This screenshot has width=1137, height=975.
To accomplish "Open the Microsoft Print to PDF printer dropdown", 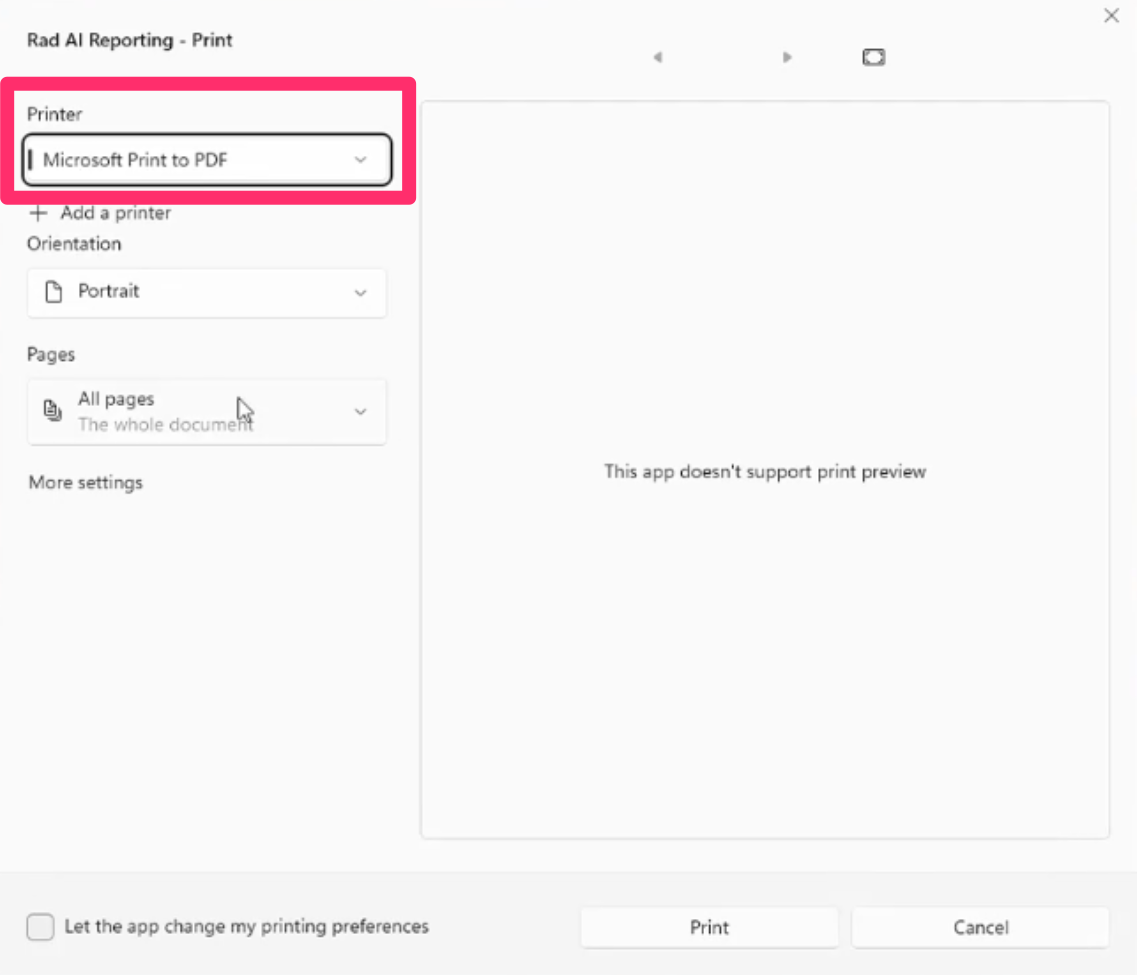I will pyautogui.click(x=207, y=159).
